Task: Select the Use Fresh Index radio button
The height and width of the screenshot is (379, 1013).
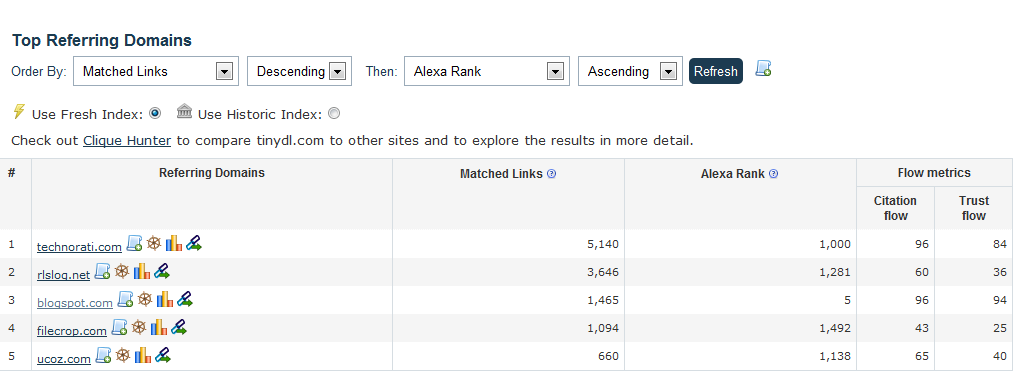Action: 154,114
